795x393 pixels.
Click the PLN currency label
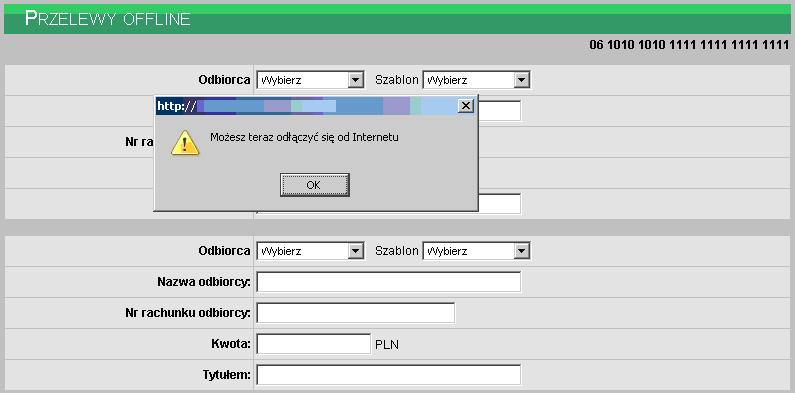(x=387, y=345)
